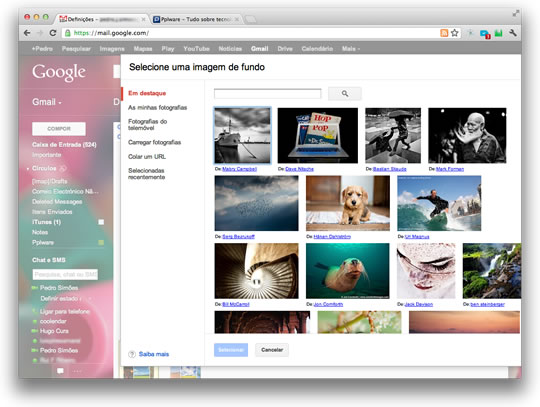Click the COMPOR compose button
This screenshot has height=407, width=540.
[x=59, y=128]
